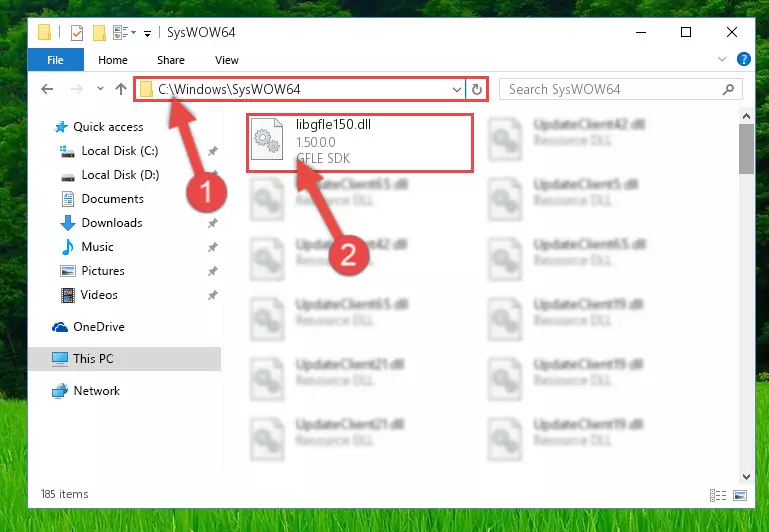
Task: Open the Help question mark icon
Action: (743, 59)
